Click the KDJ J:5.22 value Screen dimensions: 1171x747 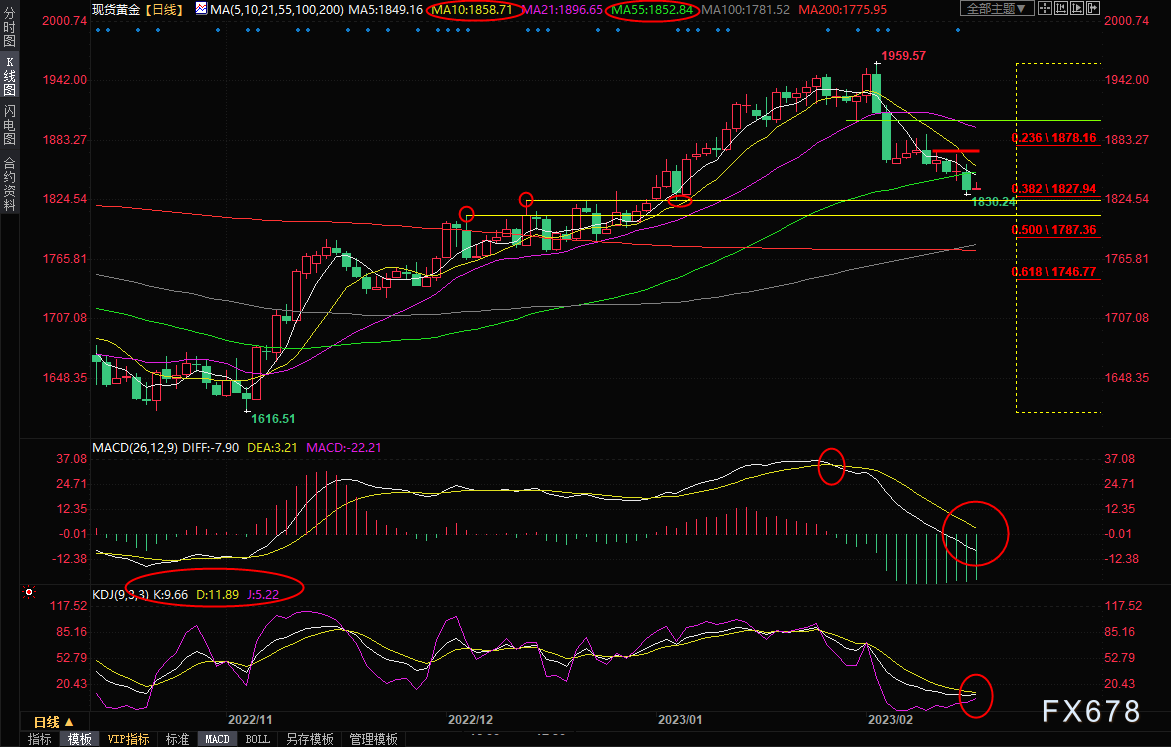(263, 595)
